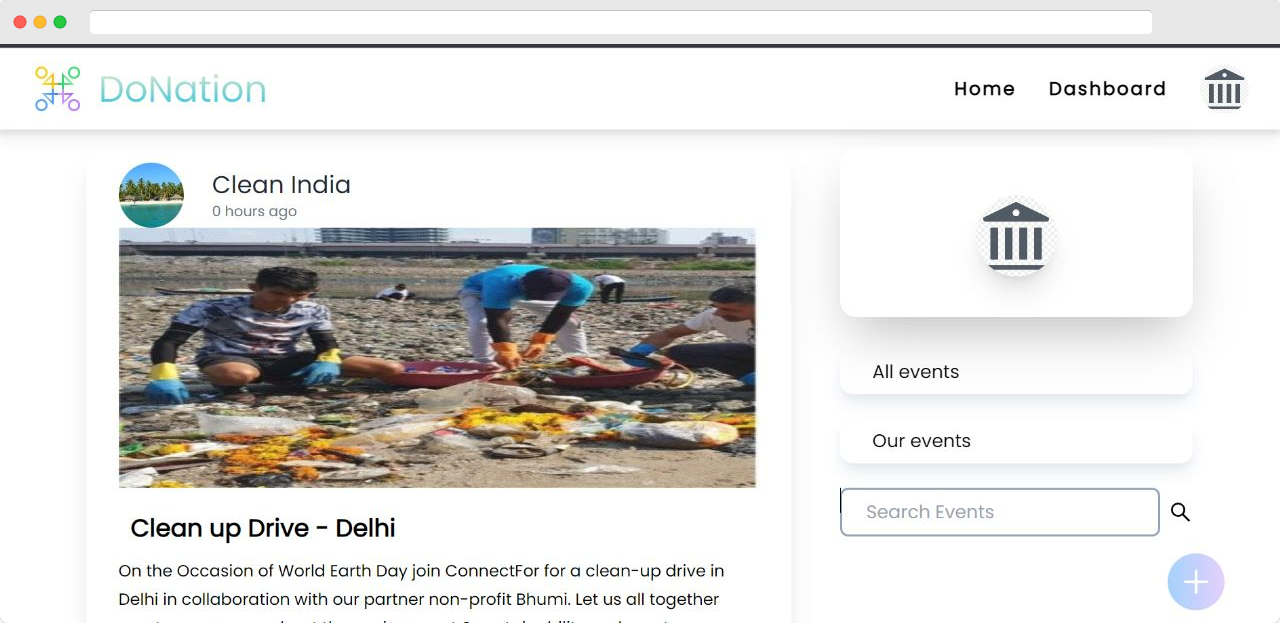This screenshot has width=1280, height=623.
Task: Click the DoNation colorful logo icon
Action: pyautogui.click(x=57, y=89)
